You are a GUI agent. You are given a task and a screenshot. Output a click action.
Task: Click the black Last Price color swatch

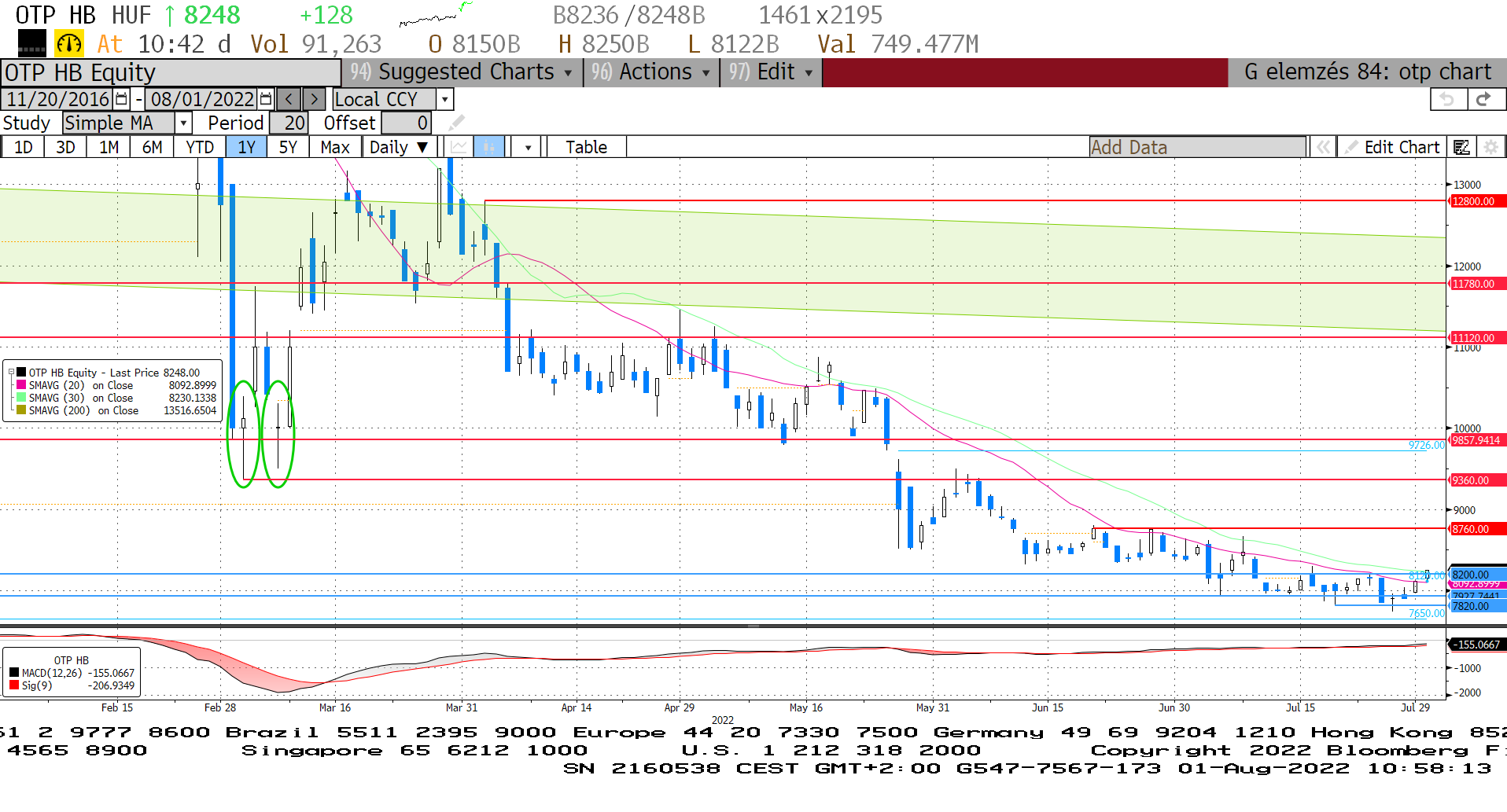tap(21, 373)
